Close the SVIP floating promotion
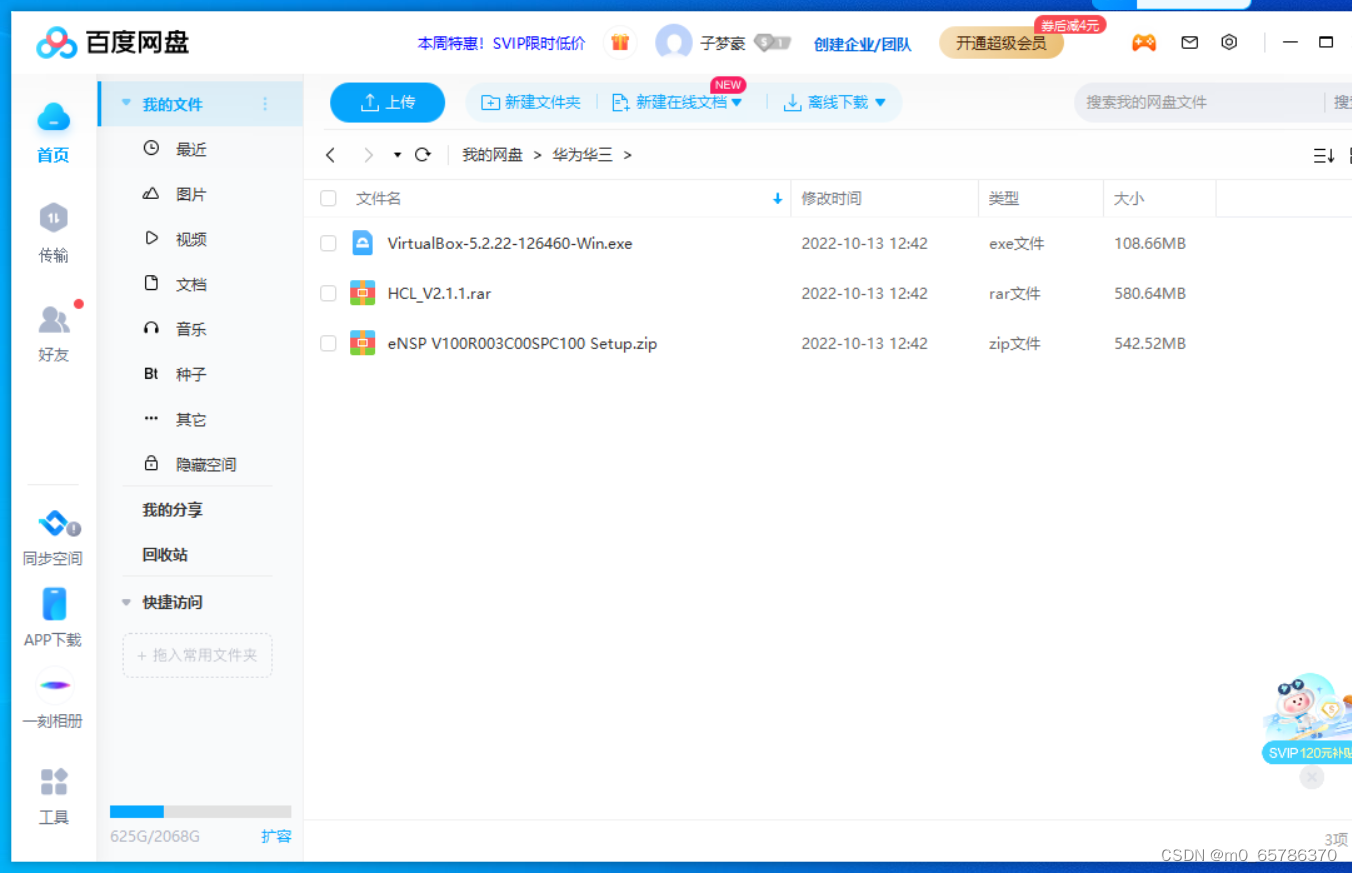Screen dimensions: 1352x873 pos(1312,777)
